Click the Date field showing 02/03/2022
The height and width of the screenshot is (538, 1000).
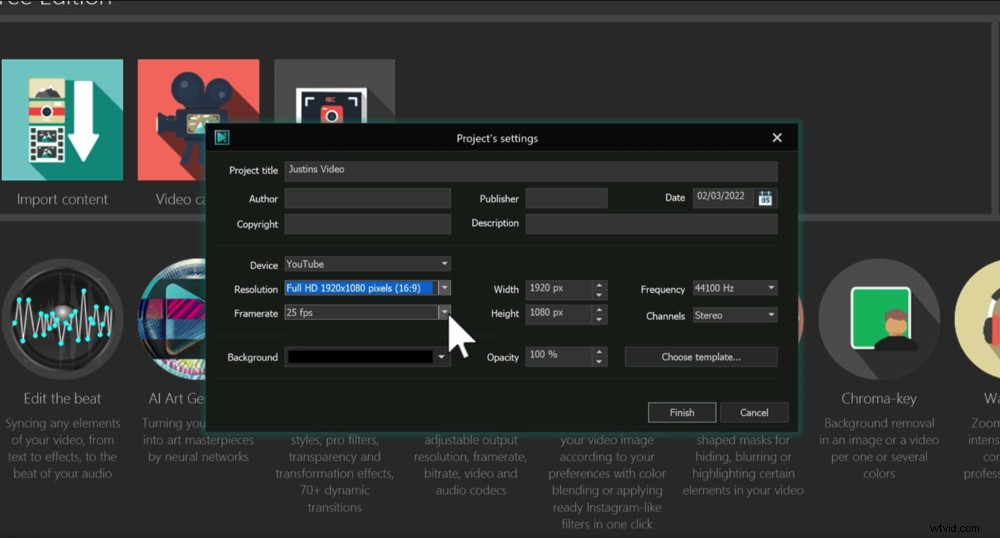723,197
